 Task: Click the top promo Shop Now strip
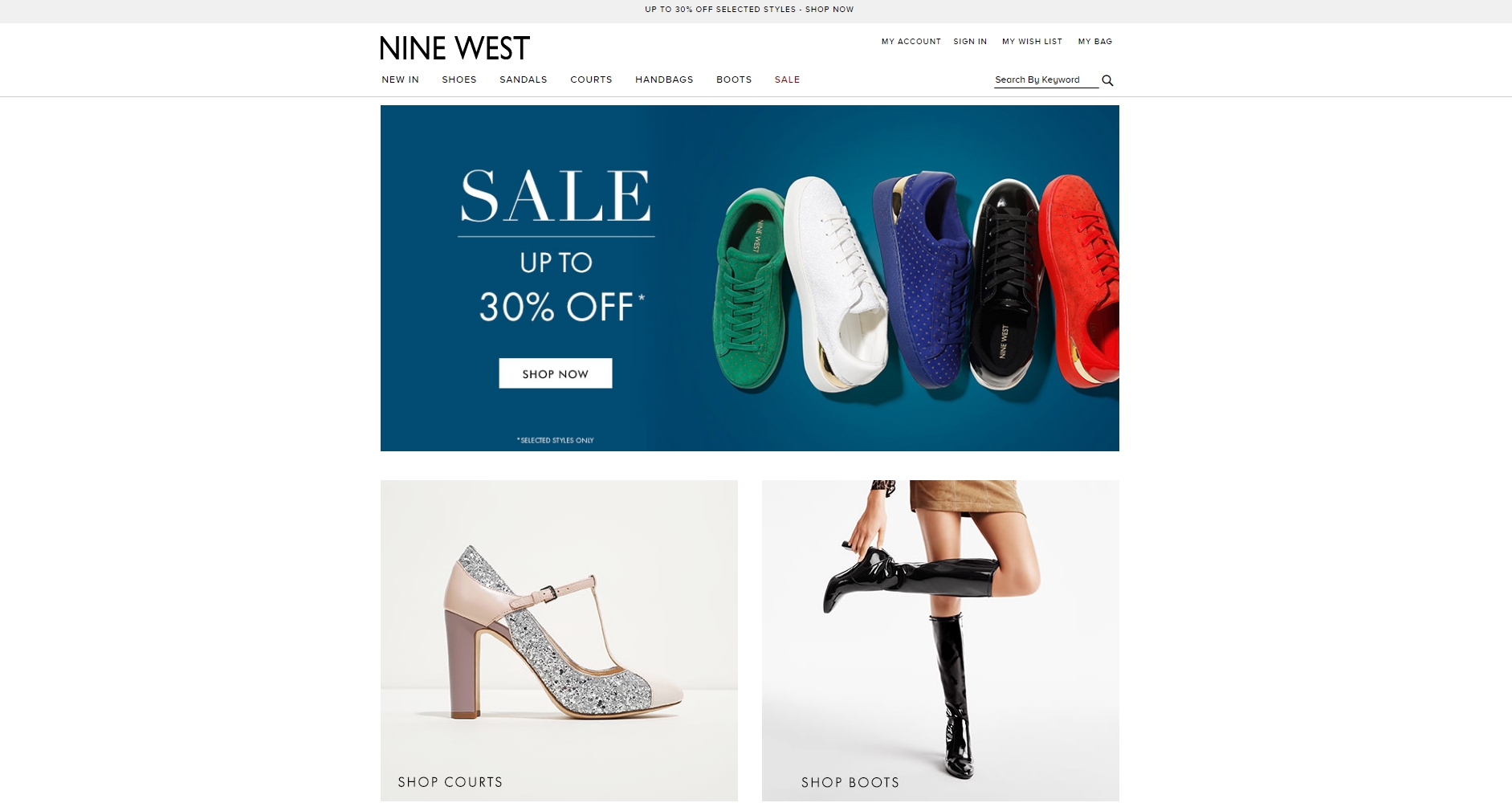click(x=749, y=10)
